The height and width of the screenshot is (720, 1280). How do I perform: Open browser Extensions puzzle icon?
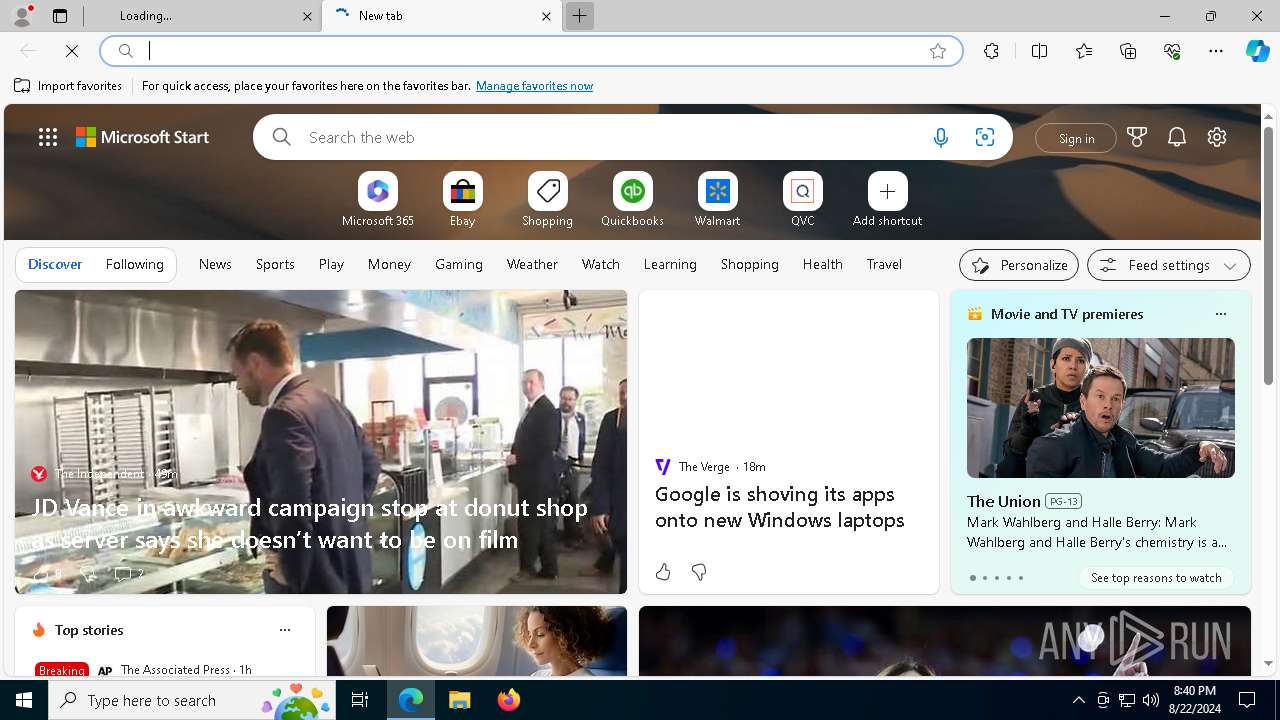(991, 51)
